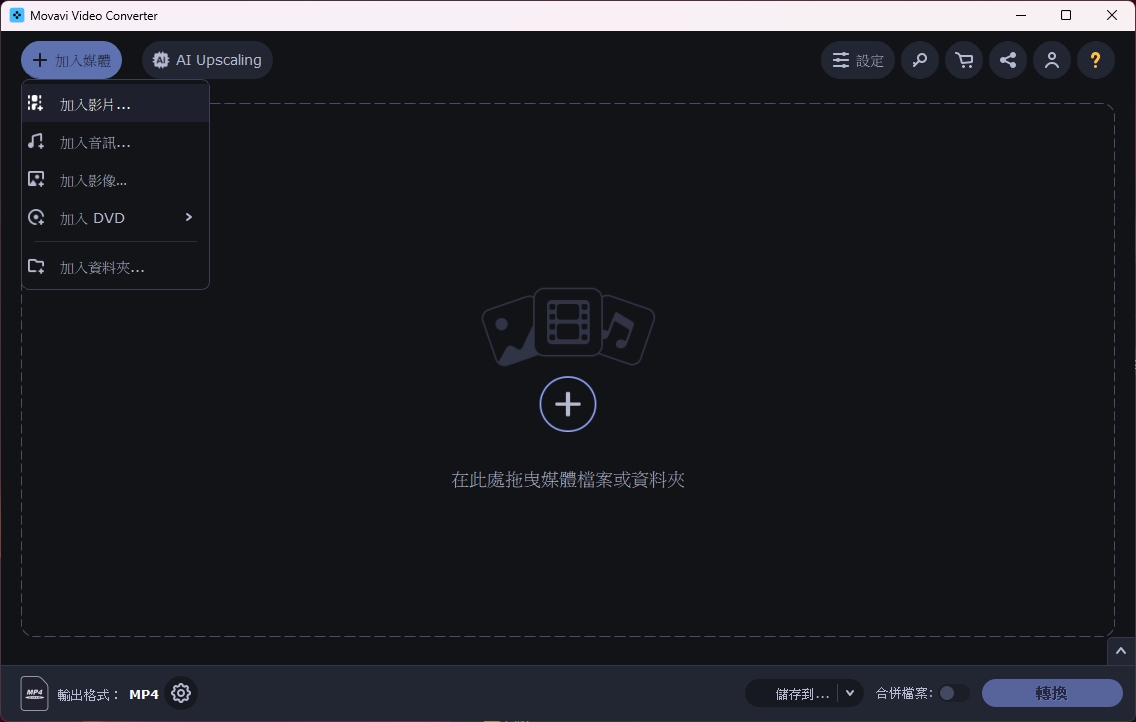
Task: Click the share icon in top toolbar
Action: pos(1008,60)
